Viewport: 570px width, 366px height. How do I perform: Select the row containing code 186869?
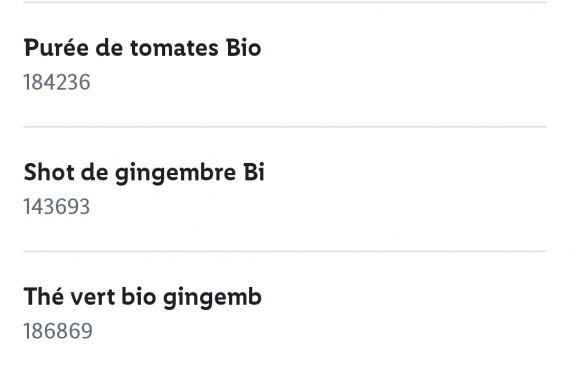(x=285, y=309)
